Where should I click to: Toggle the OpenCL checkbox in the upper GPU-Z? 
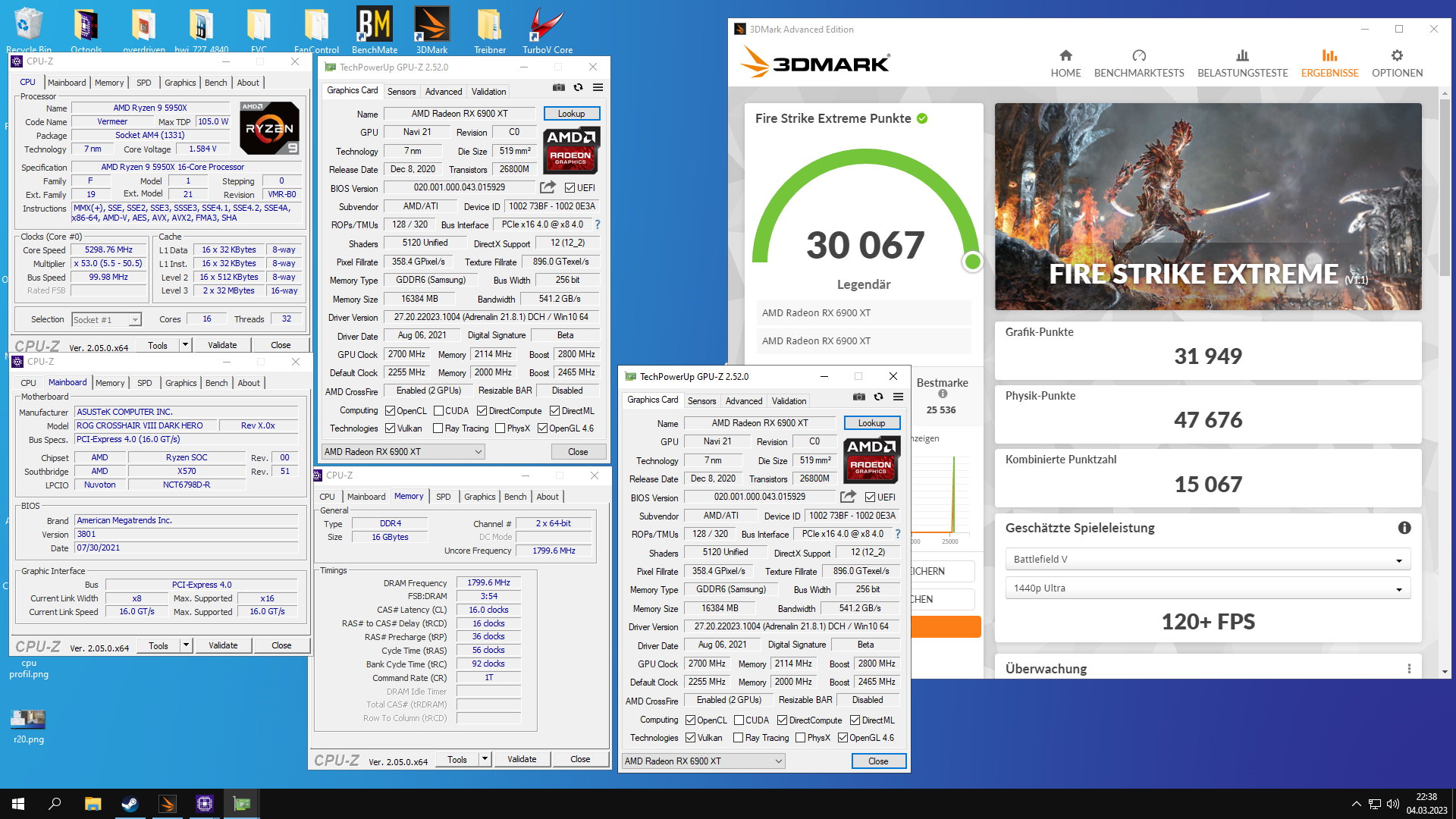[390, 411]
